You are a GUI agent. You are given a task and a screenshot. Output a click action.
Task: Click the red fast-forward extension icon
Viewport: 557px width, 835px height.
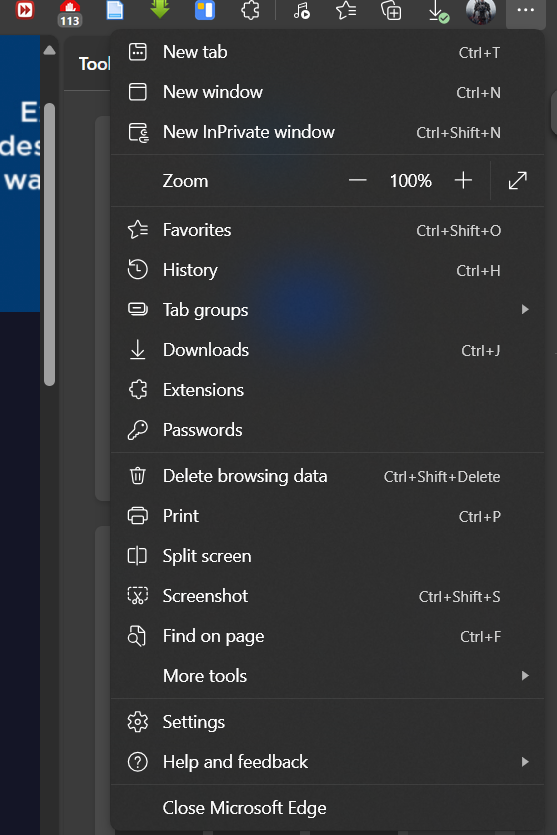(x=24, y=10)
